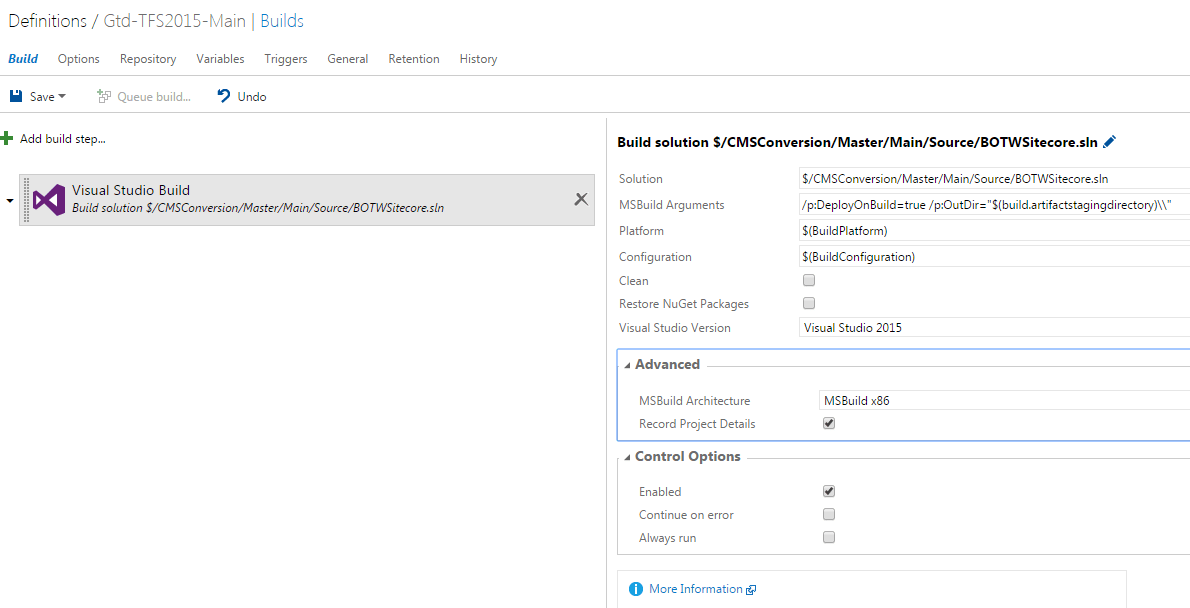Click the Save disk icon
This screenshot has height=608, width=1190.
(x=15, y=95)
